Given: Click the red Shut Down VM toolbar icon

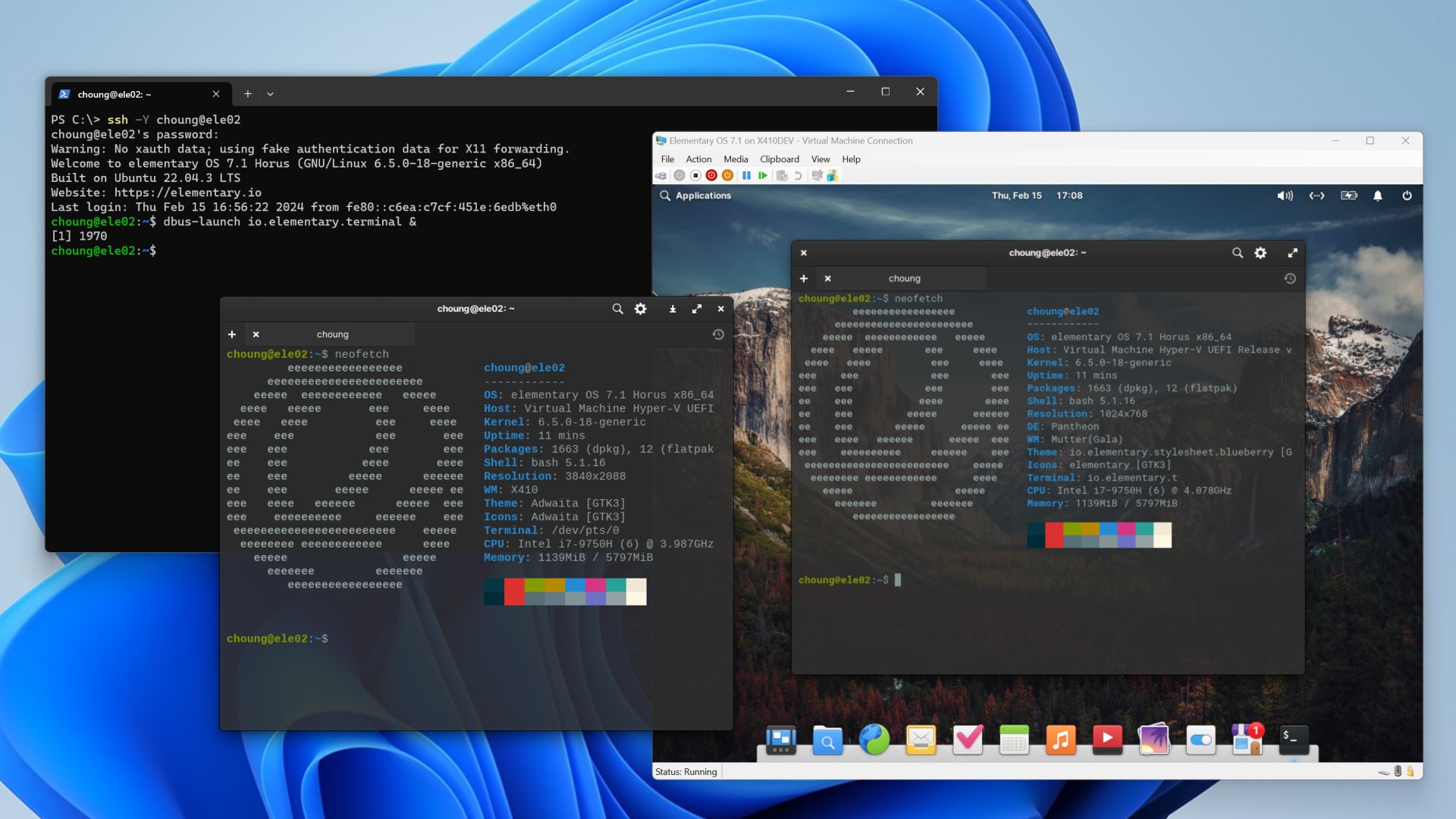Looking at the screenshot, I should (x=711, y=175).
